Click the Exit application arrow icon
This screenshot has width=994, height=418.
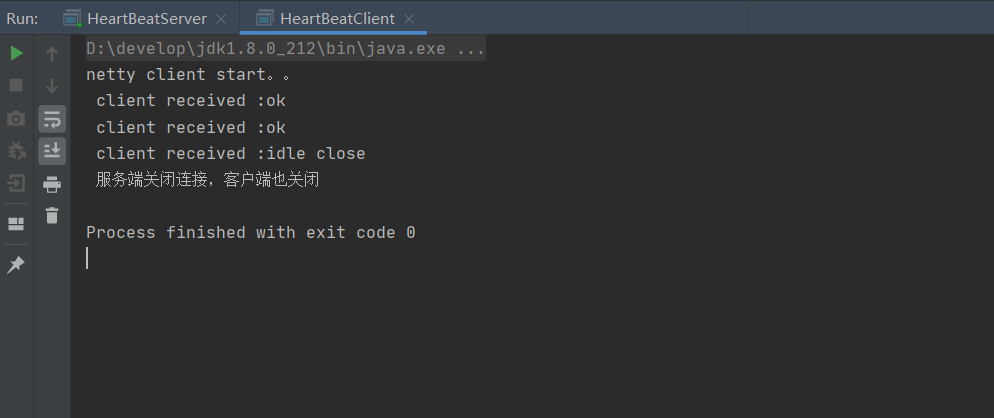[16, 183]
